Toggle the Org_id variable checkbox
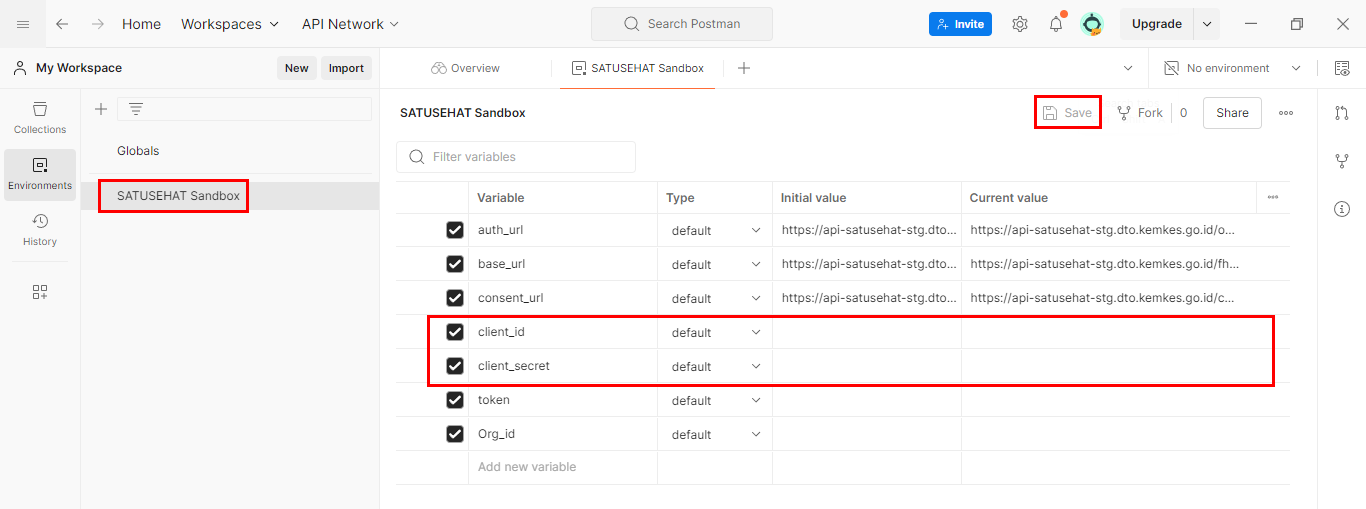 coord(455,434)
